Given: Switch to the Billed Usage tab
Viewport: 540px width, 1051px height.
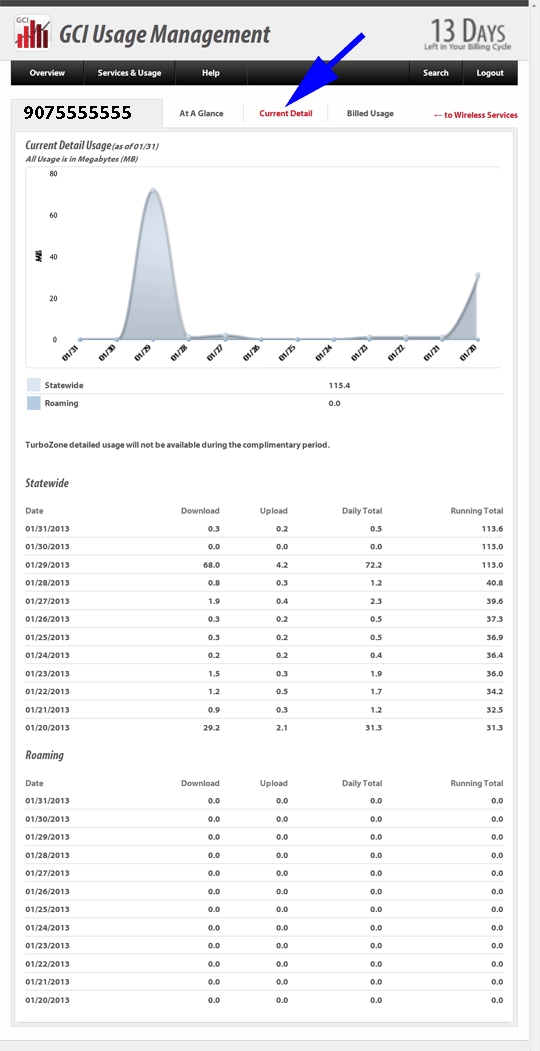Looking at the screenshot, I should point(370,113).
